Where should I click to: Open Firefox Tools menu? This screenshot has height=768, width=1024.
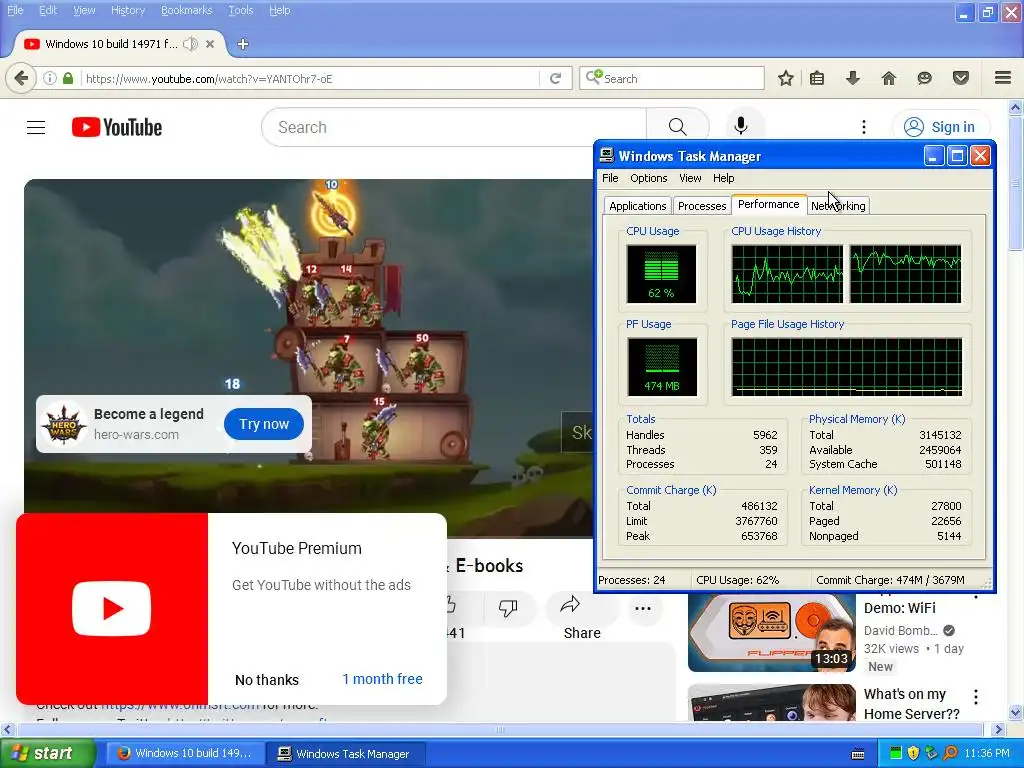pos(240,10)
